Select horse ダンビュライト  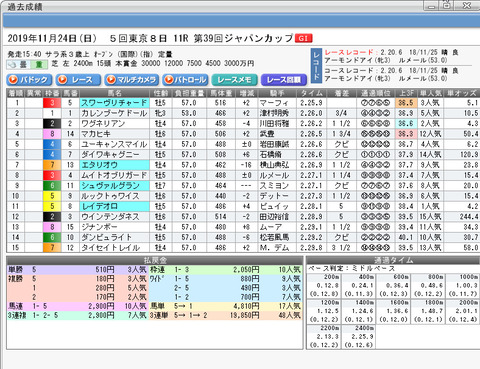tap(114, 237)
